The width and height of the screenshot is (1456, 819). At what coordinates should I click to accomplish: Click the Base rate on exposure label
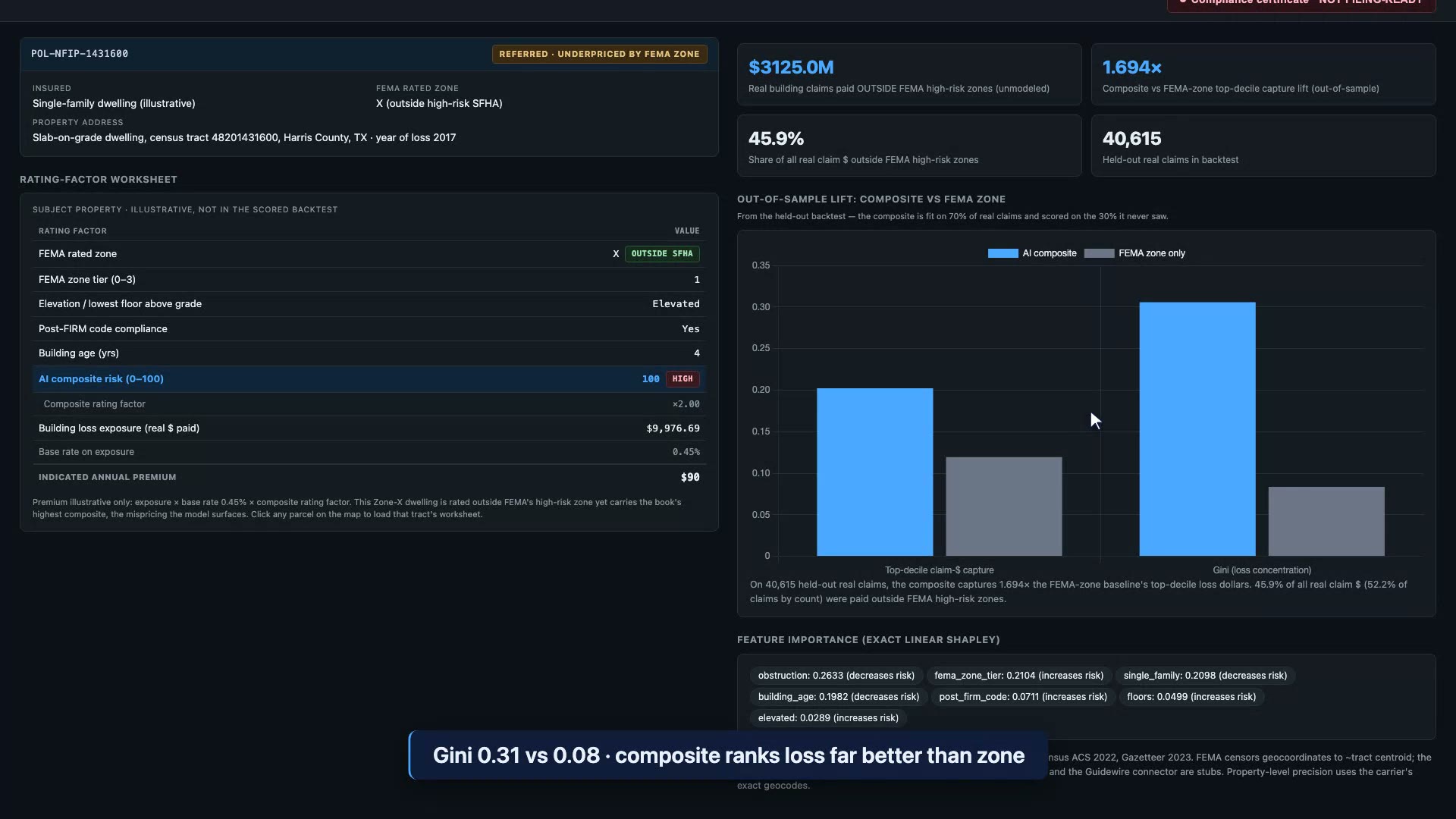(x=86, y=452)
